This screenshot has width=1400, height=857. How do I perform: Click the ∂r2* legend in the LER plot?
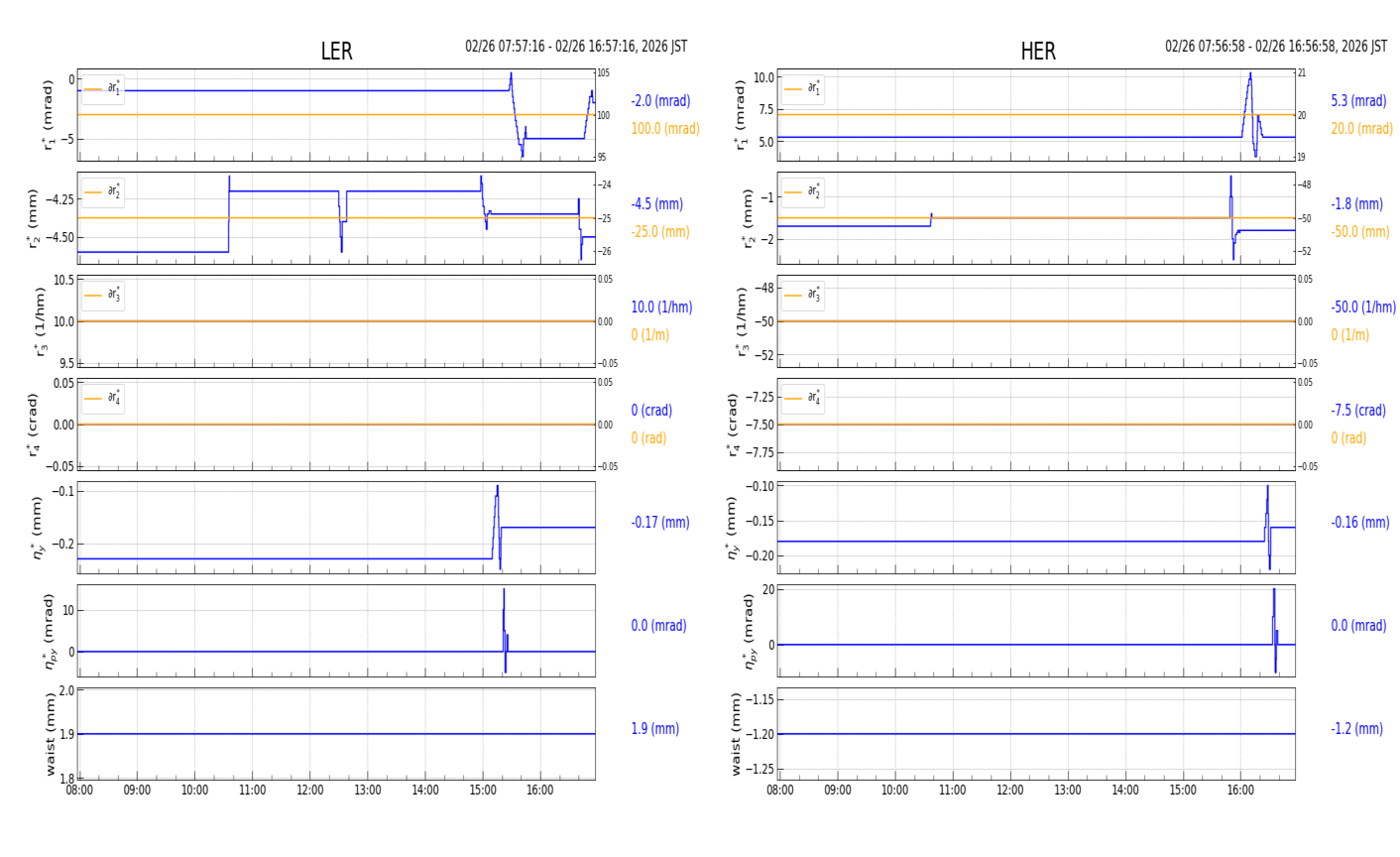103,192
